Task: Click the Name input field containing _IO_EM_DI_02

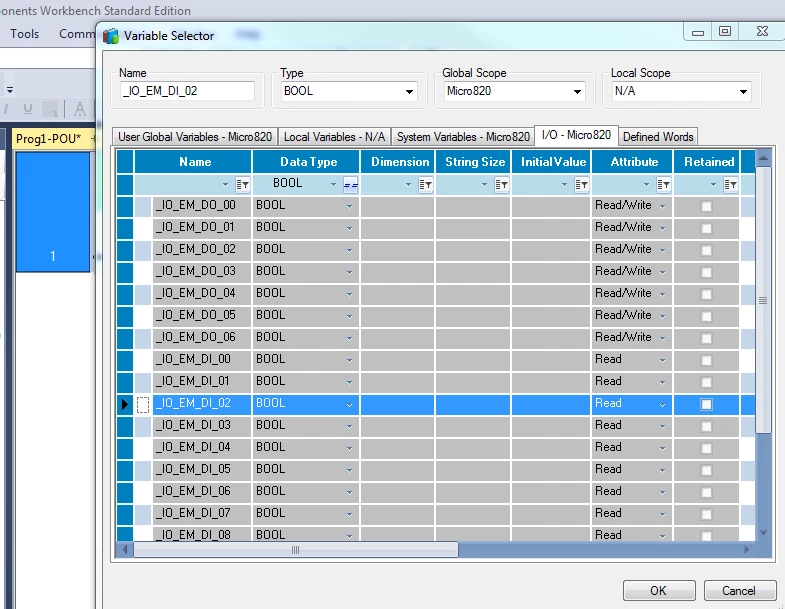Action: (187, 91)
